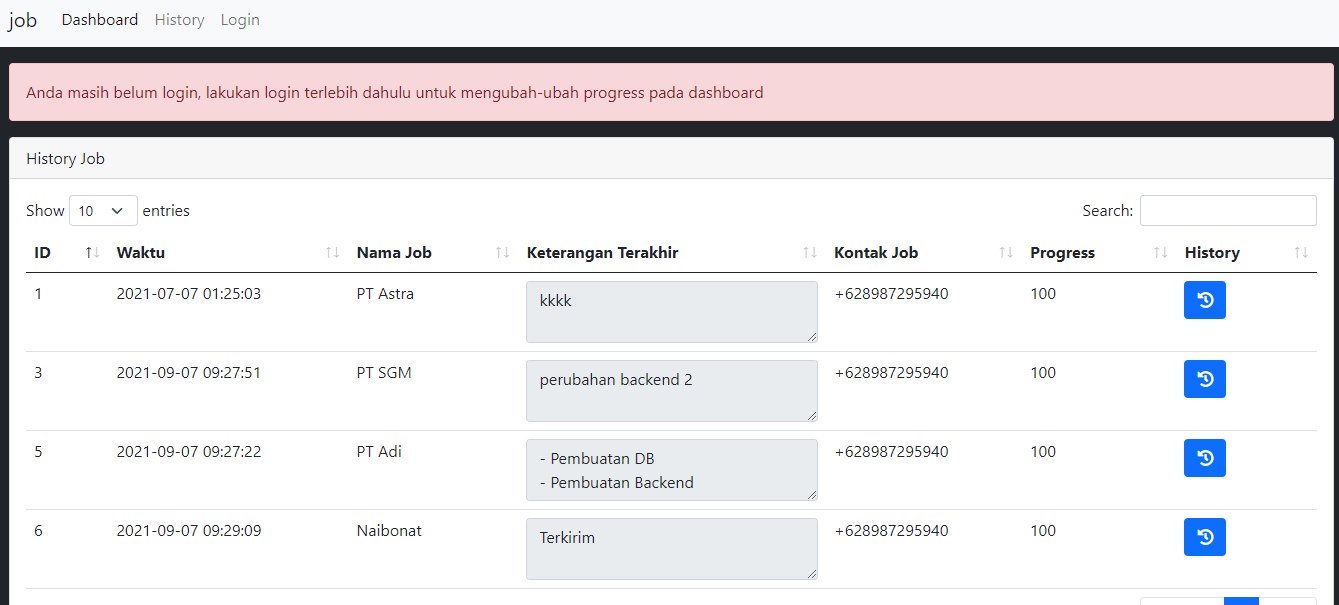The height and width of the screenshot is (605, 1339).
Task: Click the job brand logo link
Action: point(22,20)
